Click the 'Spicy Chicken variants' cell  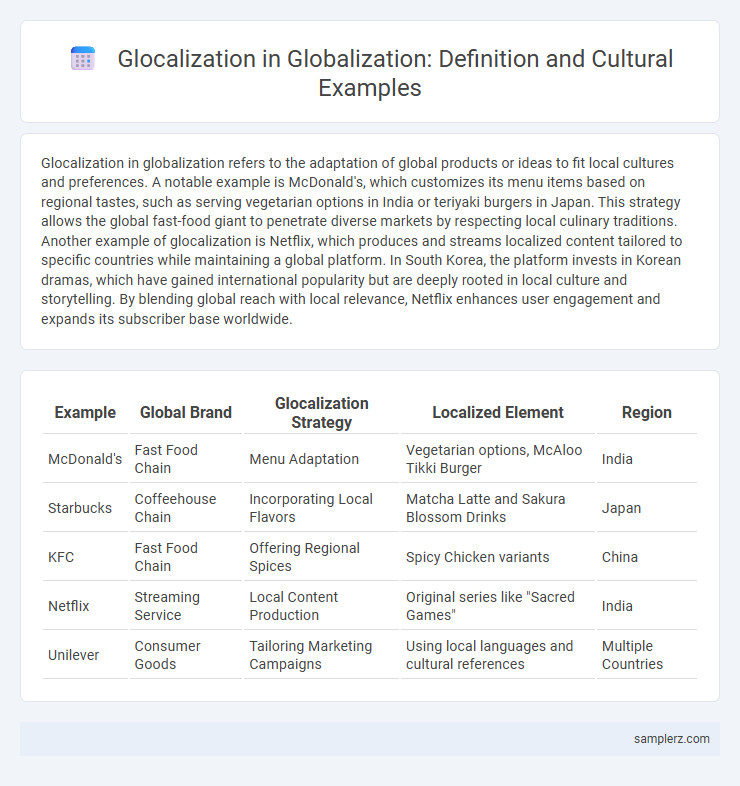point(498,557)
